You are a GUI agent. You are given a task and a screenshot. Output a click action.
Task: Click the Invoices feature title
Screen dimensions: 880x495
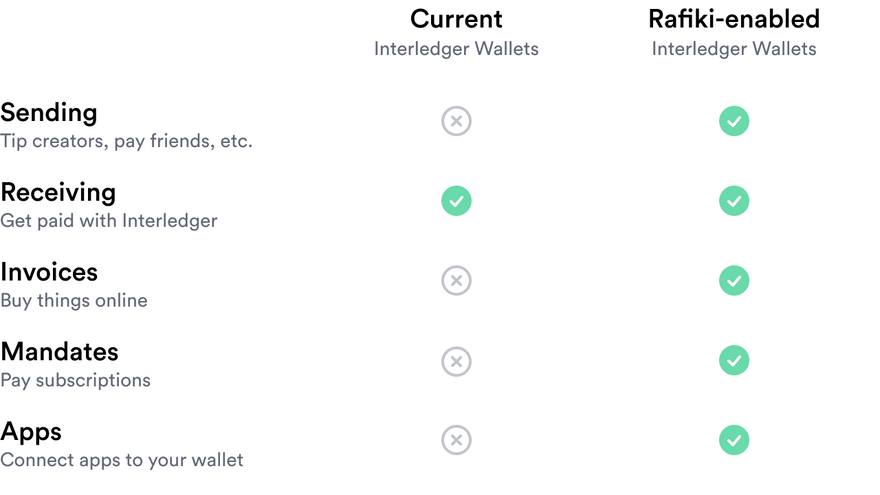pyautogui.click(x=49, y=272)
